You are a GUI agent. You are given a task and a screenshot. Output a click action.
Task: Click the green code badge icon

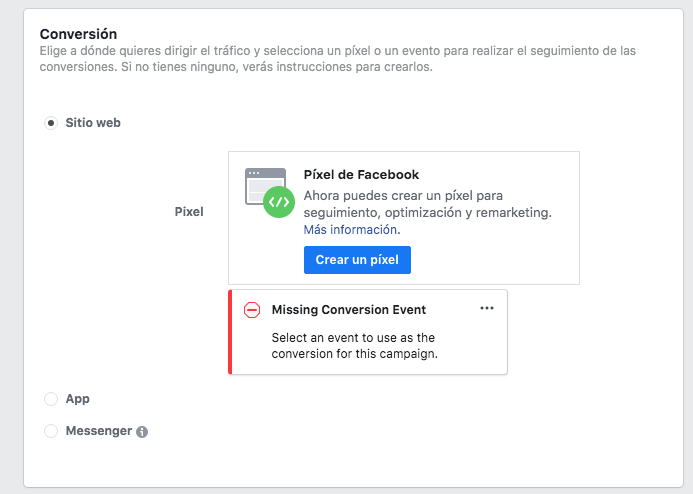(x=279, y=202)
